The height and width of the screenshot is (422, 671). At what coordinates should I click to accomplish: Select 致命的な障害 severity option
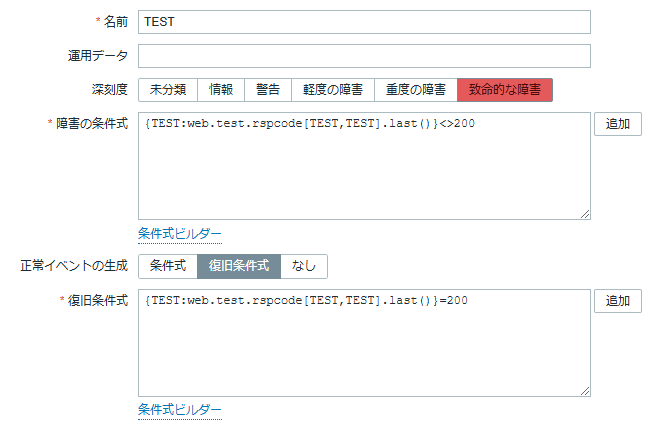505,90
